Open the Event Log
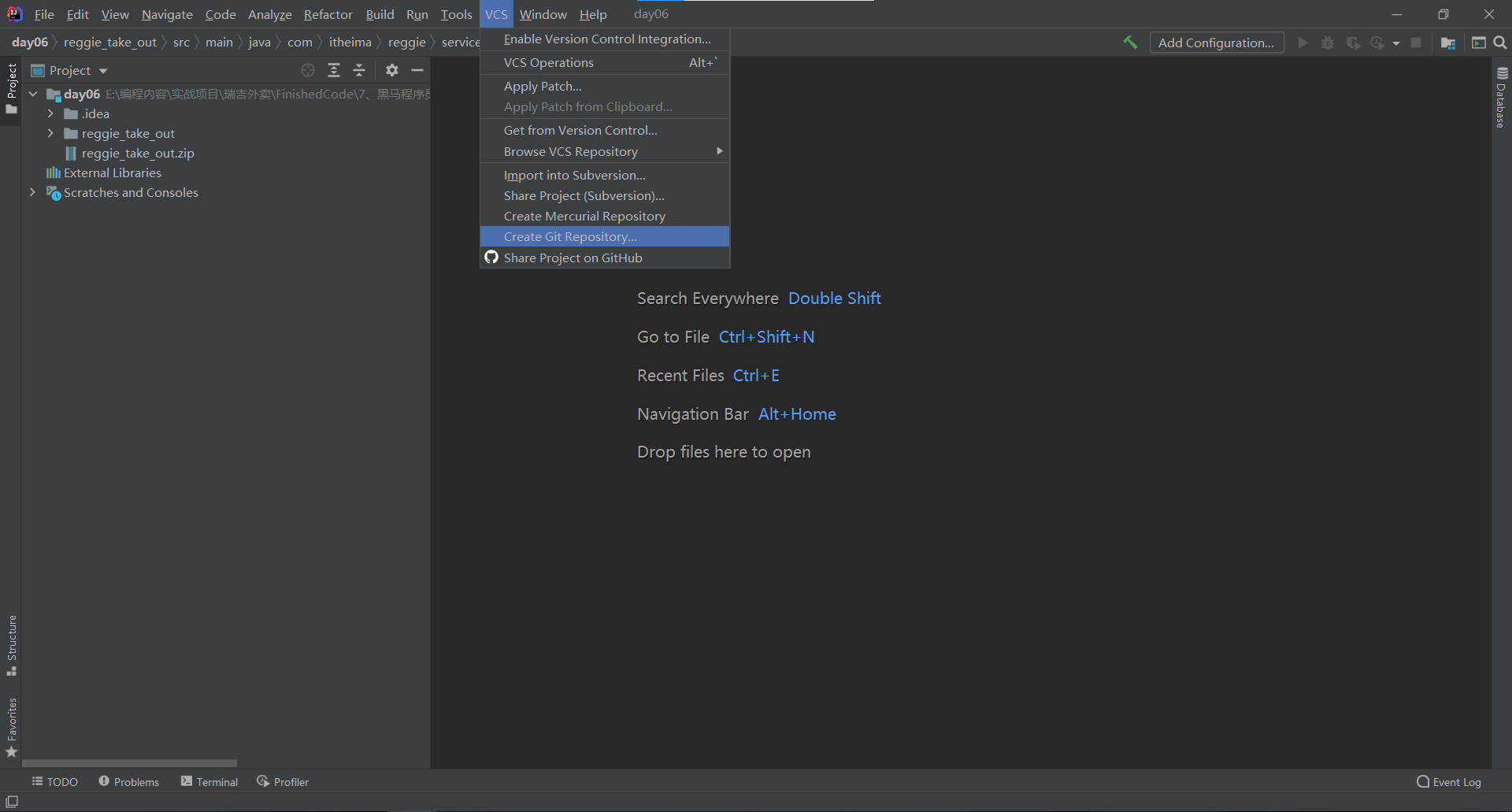Image resolution: width=1512 pixels, height=812 pixels. (x=1448, y=781)
